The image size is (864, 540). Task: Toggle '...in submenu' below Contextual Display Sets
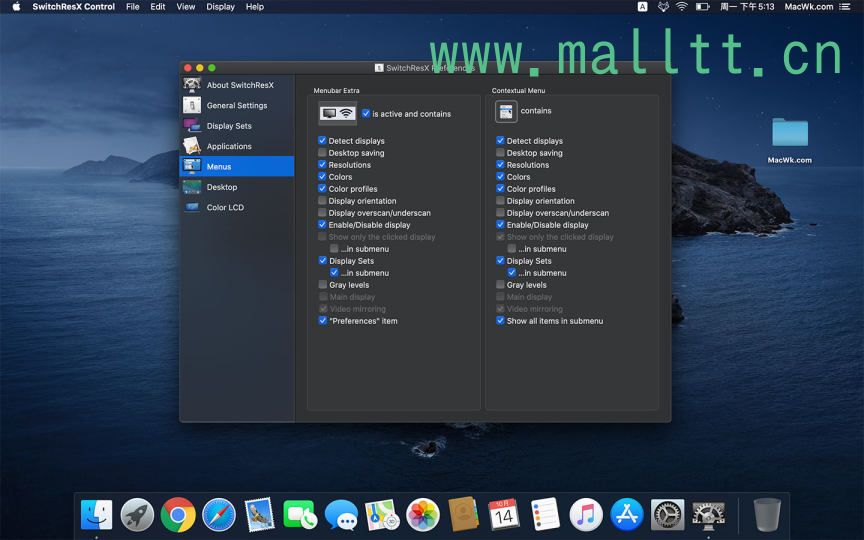[512, 272]
